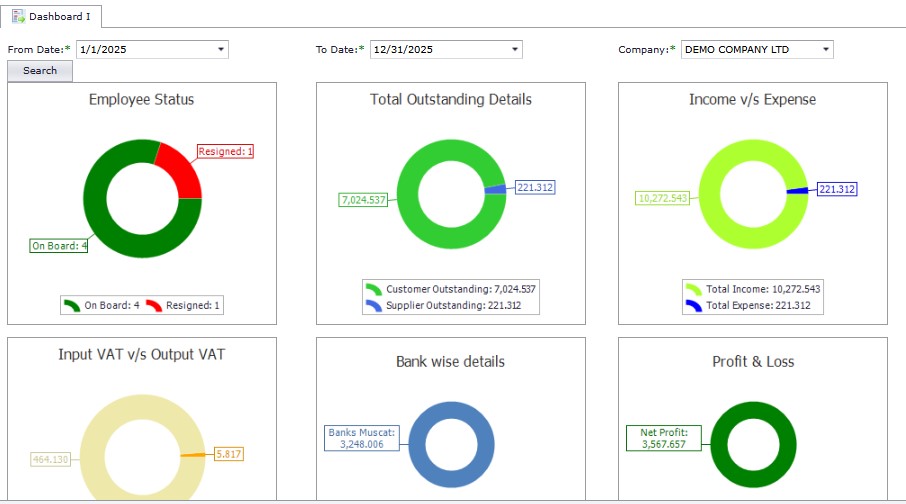Expand the Company dropdown list

coord(825,49)
